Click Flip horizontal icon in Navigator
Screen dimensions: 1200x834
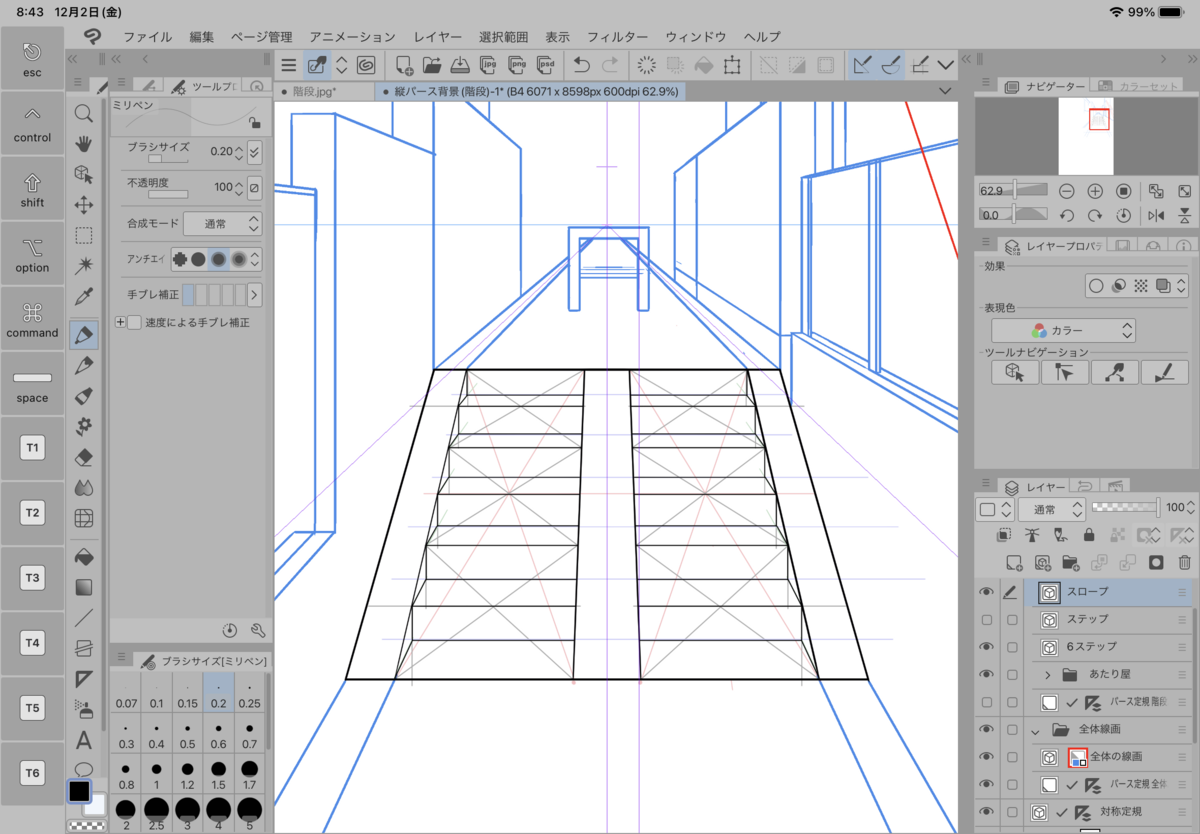[1156, 215]
